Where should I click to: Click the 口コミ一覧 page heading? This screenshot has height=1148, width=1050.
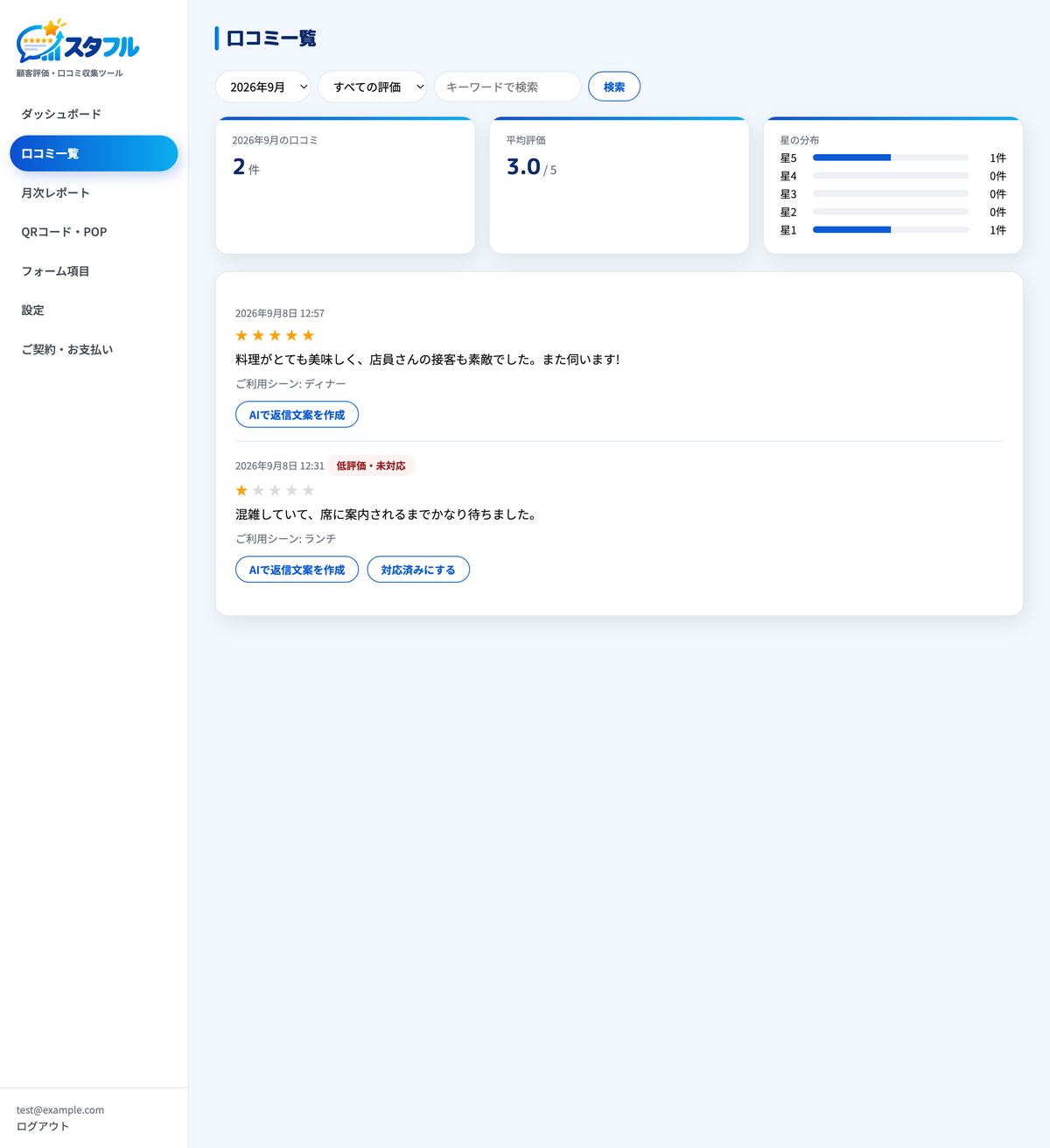pos(271,38)
